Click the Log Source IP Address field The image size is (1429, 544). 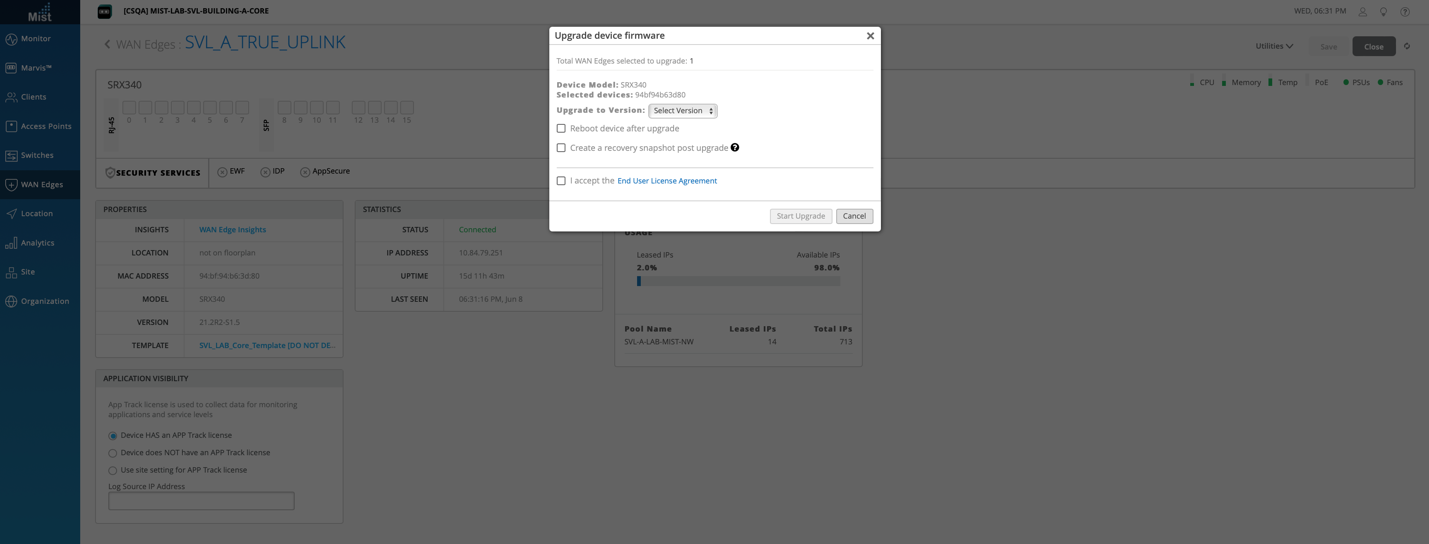coord(201,501)
